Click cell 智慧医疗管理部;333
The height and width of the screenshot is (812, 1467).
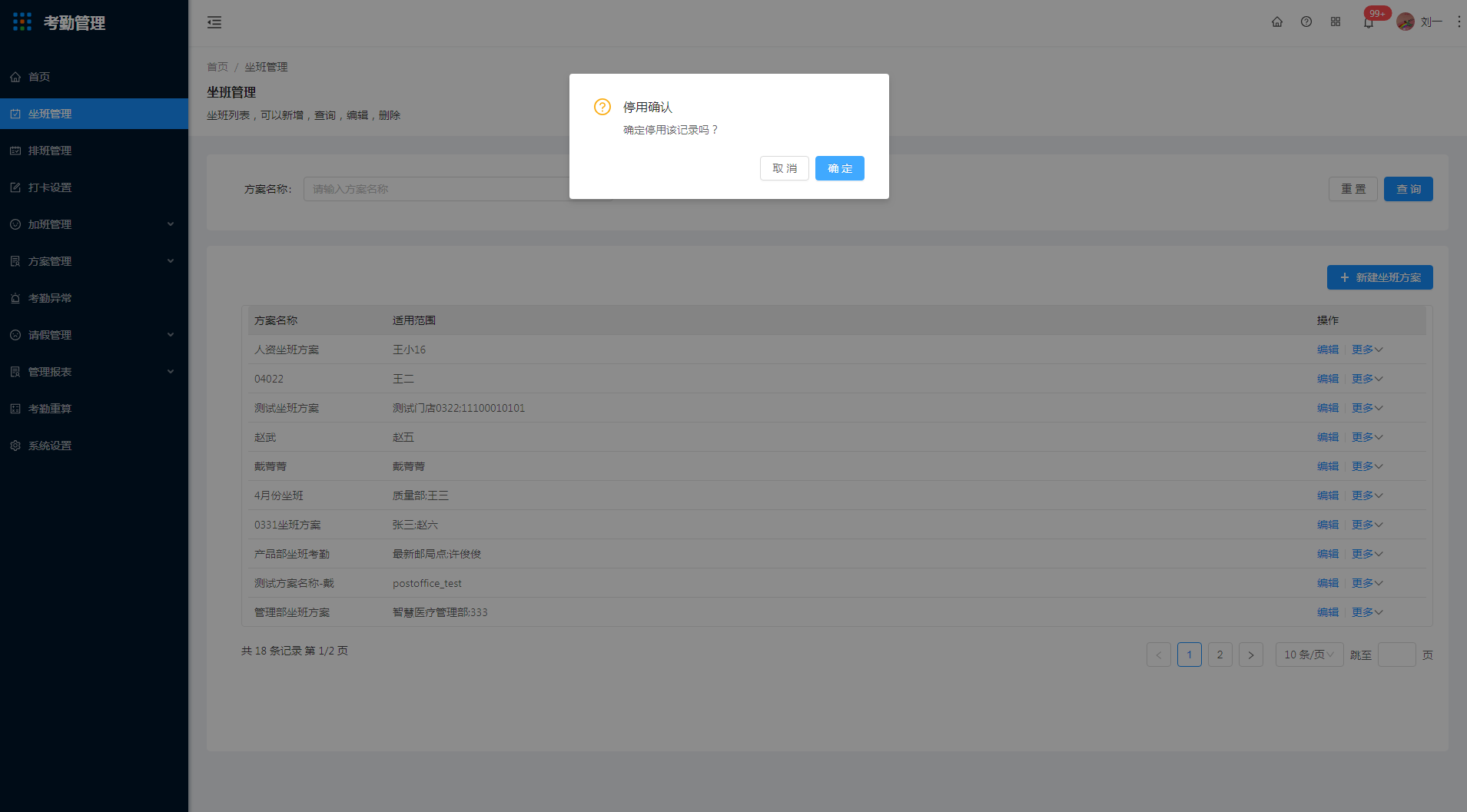point(440,612)
